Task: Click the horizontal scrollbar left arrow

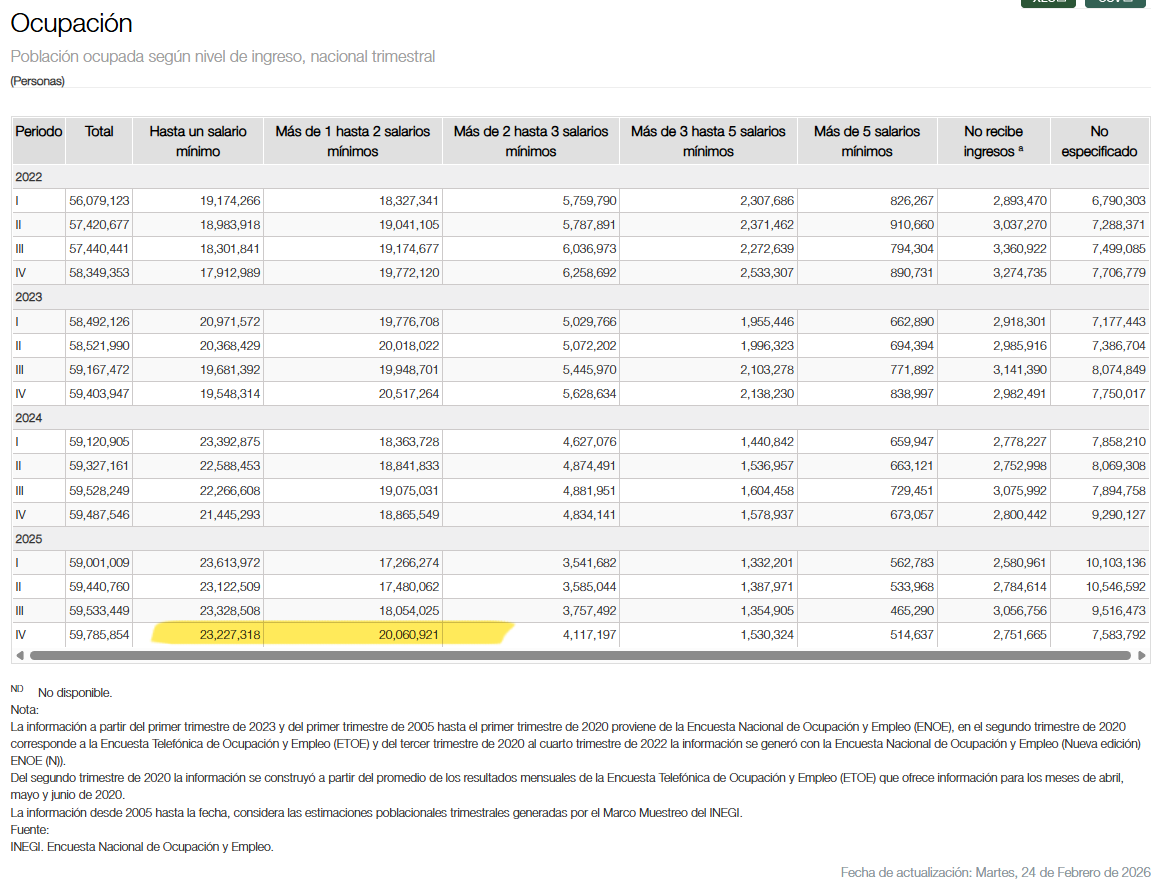Action: click(x=20, y=655)
